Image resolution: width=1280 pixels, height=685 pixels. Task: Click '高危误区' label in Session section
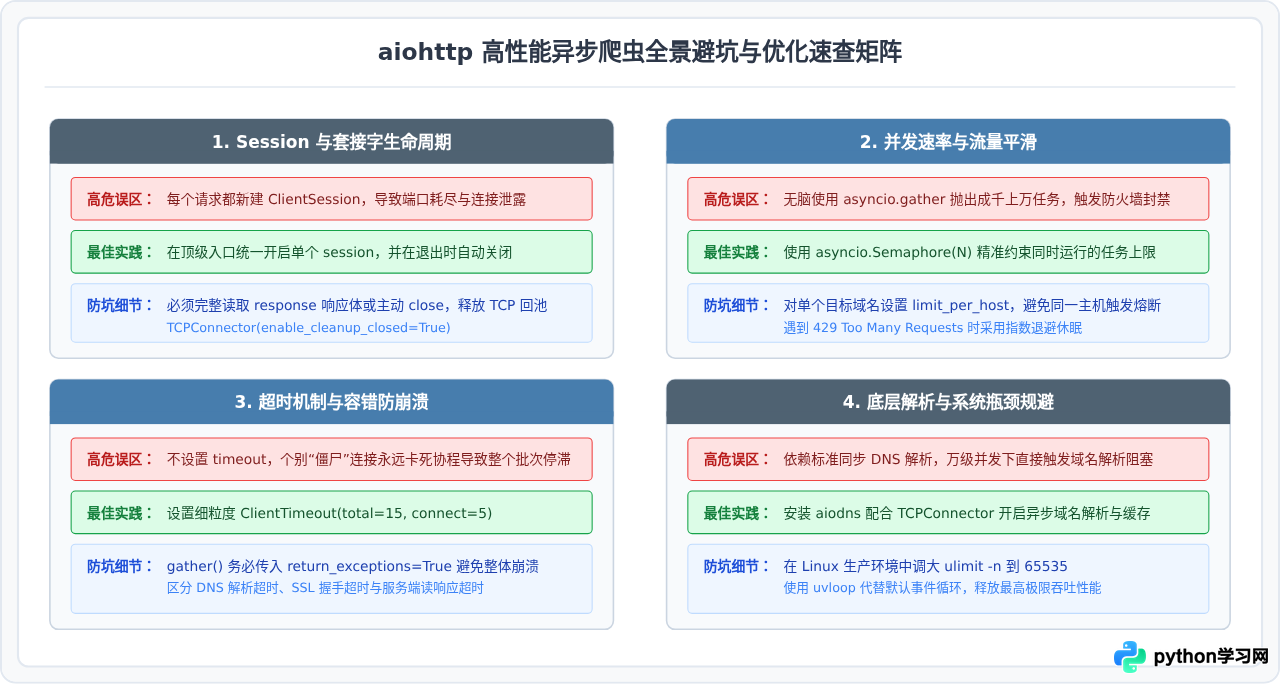click(x=120, y=199)
